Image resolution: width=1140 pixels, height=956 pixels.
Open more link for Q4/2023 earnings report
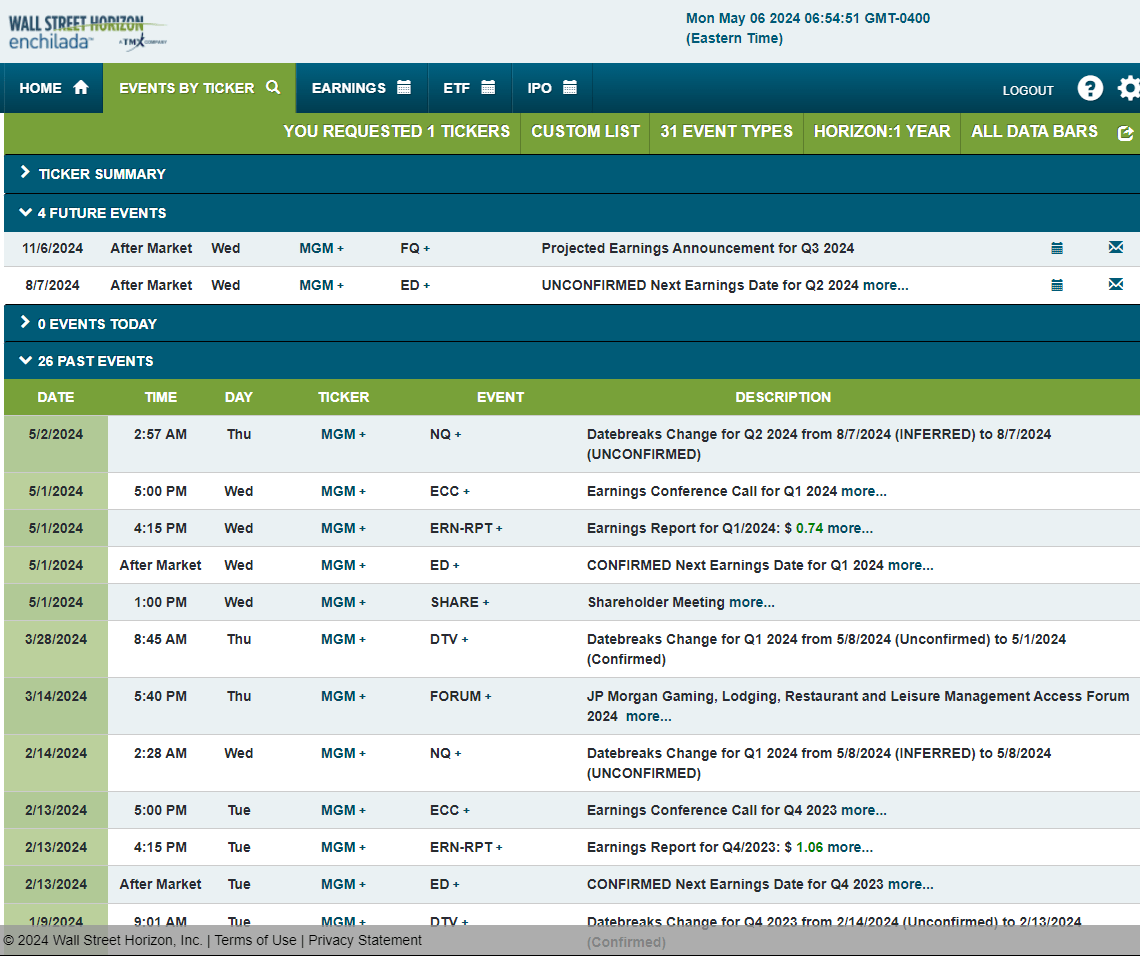850,848
